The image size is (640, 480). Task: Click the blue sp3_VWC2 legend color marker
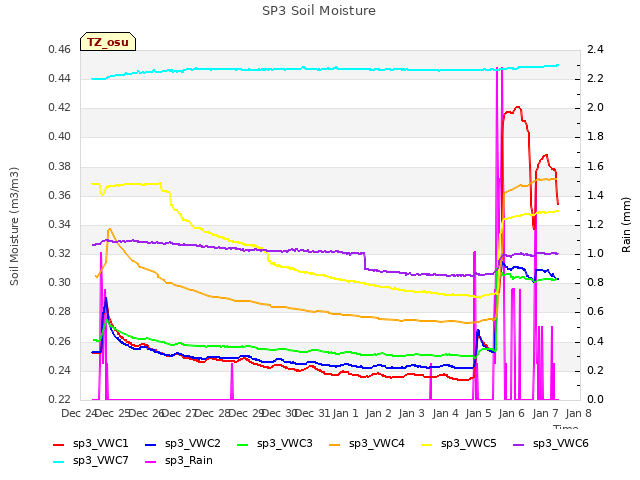pyautogui.click(x=151, y=444)
